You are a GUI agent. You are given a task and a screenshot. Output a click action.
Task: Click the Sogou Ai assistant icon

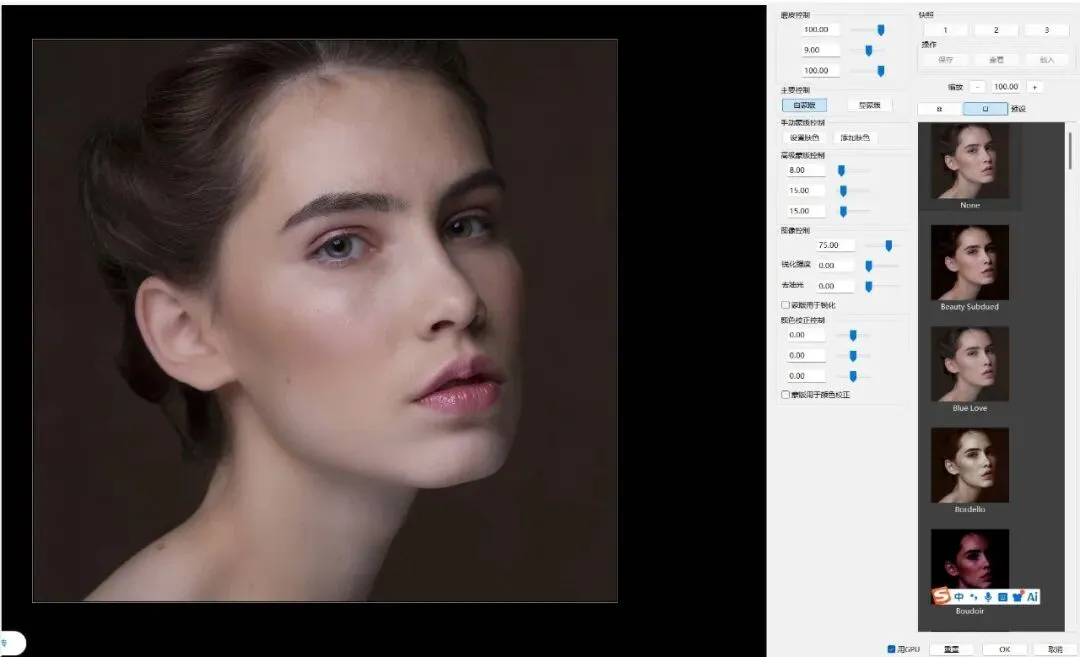1032,596
